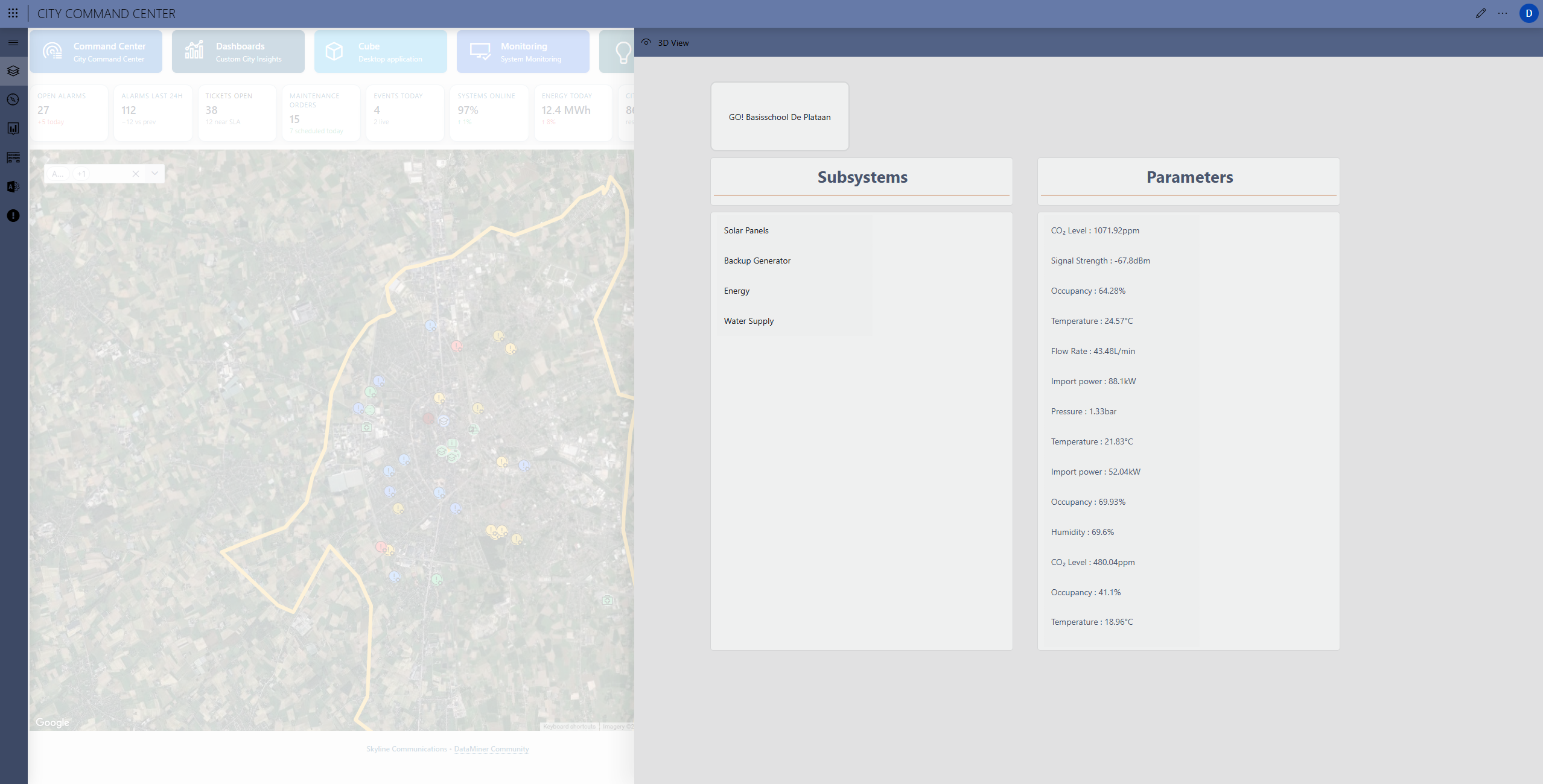The height and width of the screenshot is (784, 1543).
Task: Select the Water Supply subsystem
Action: (749, 321)
